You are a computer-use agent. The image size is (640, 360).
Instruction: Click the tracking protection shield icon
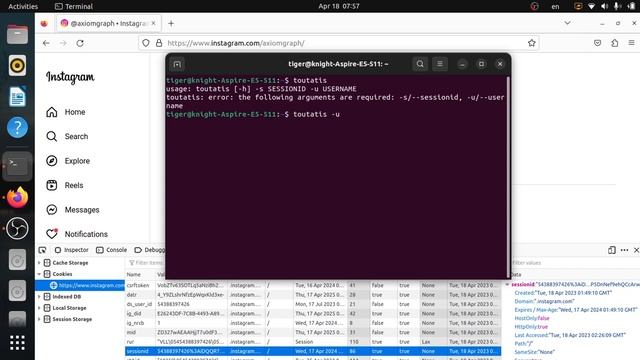click(x=146, y=43)
